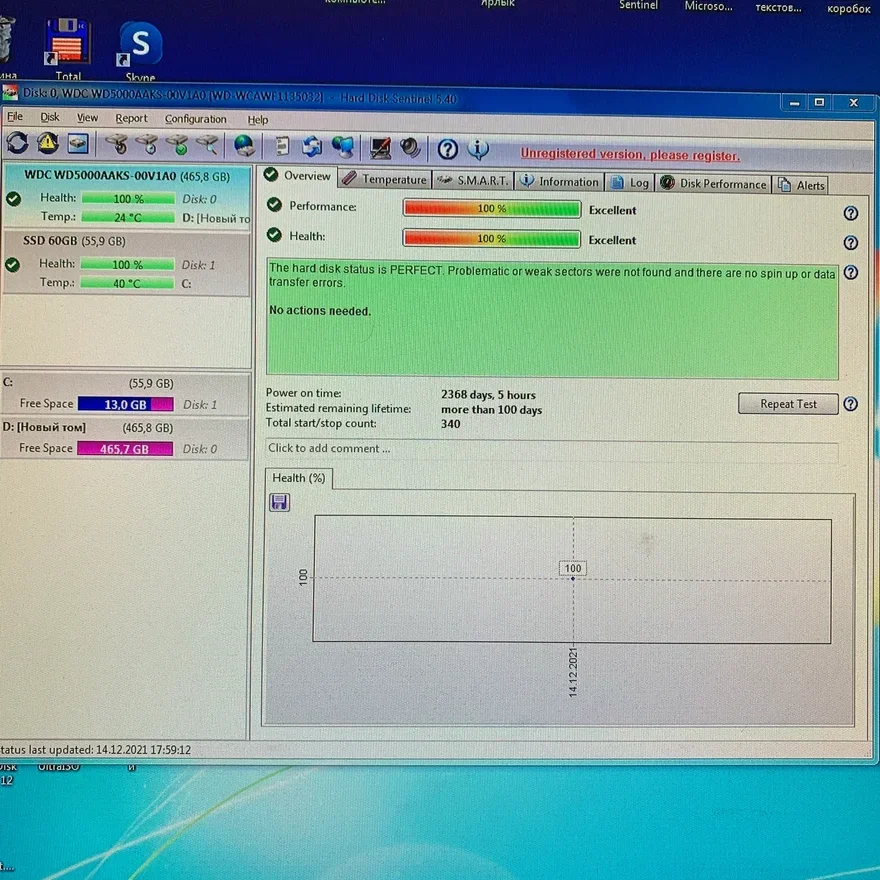Click the disk with green checkmark icon
Viewport: 880px width, 880px height.
tap(177, 145)
